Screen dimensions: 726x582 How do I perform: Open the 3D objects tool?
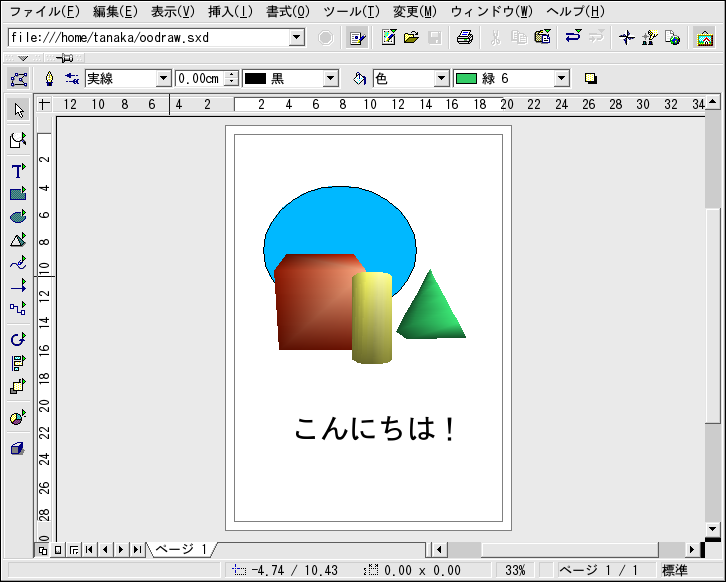(18, 240)
